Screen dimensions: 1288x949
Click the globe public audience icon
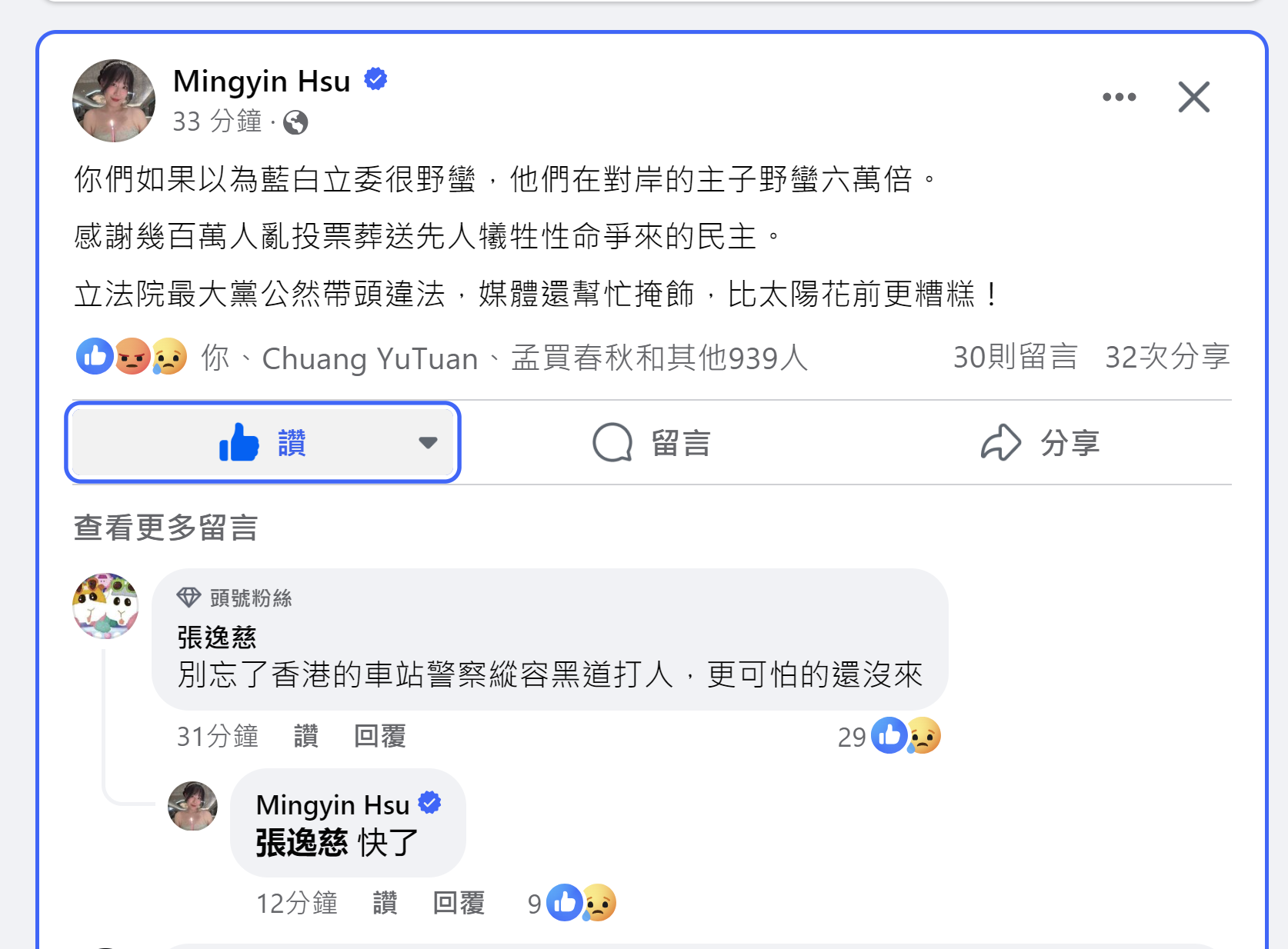295,122
